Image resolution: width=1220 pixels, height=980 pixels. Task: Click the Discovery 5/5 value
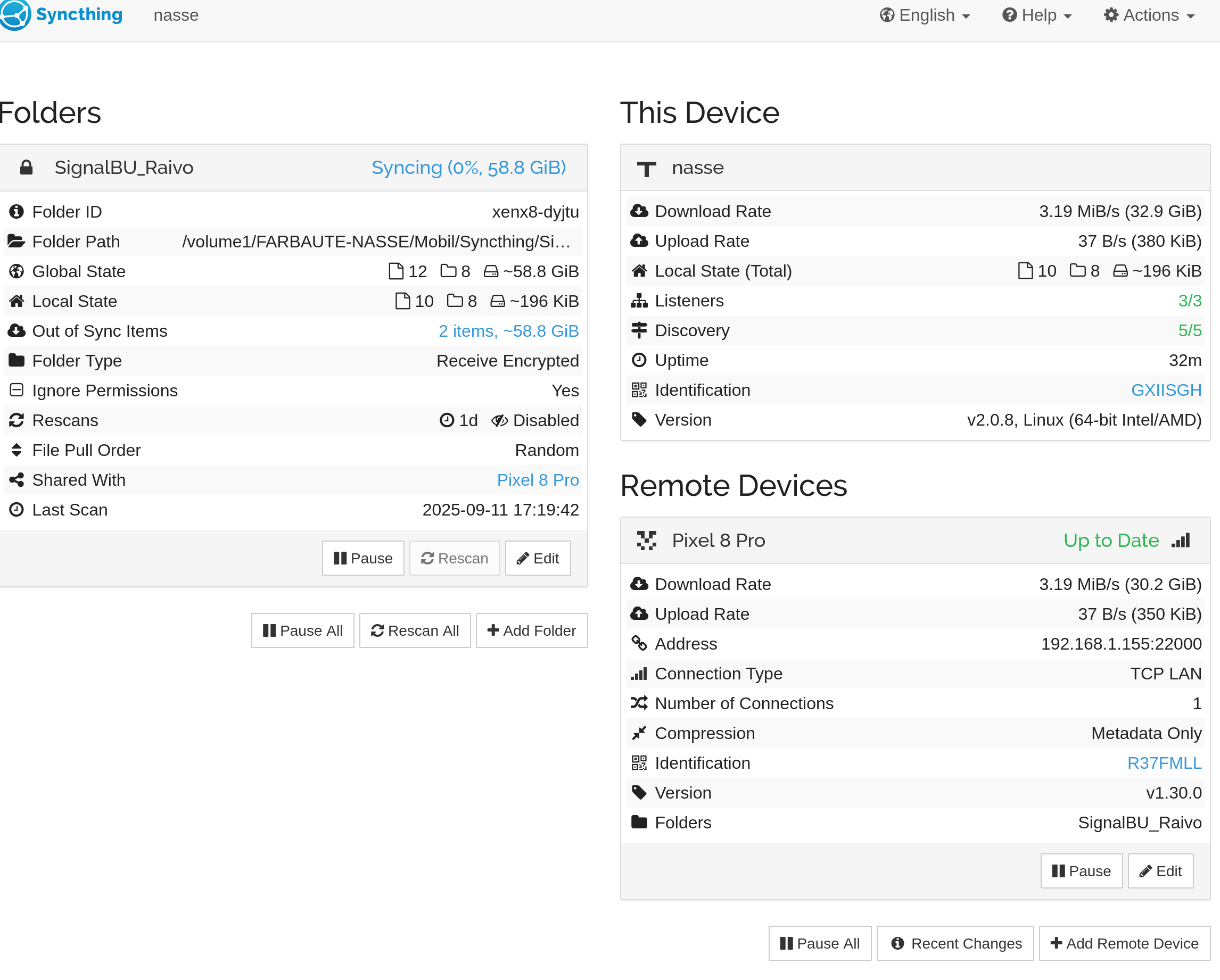pyautogui.click(x=1190, y=330)
